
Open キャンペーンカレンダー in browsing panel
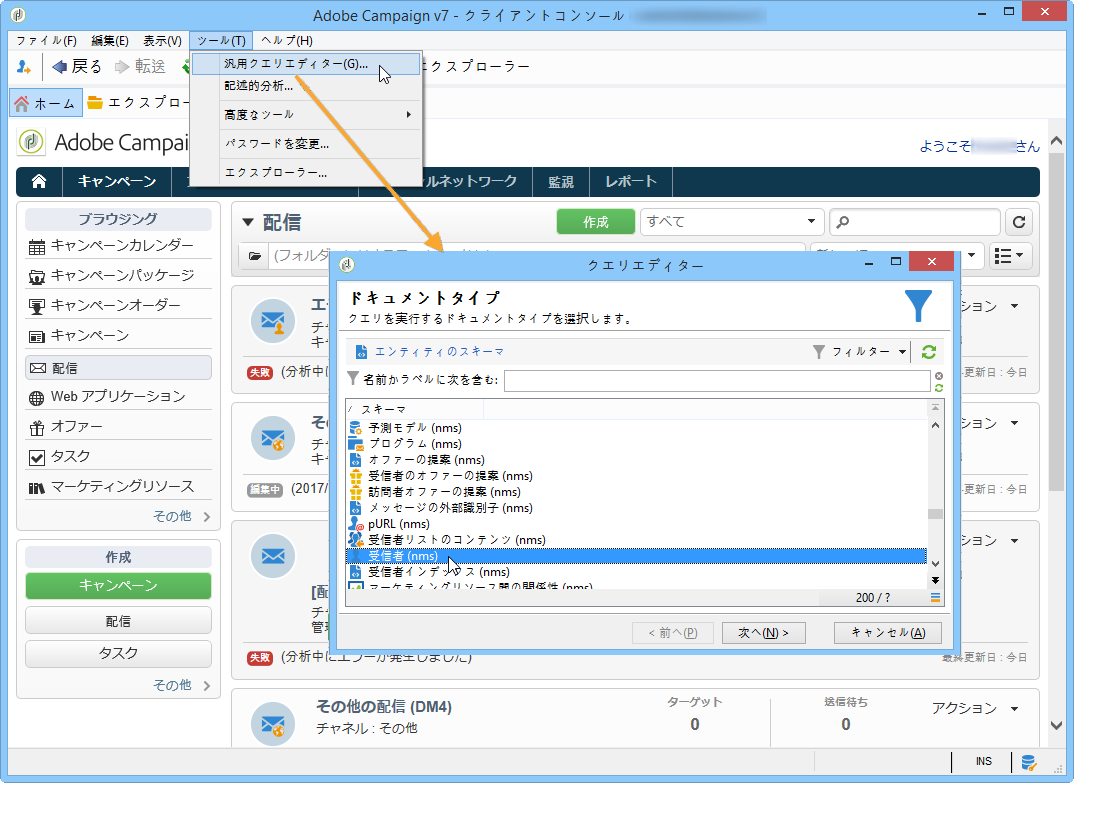122,245
